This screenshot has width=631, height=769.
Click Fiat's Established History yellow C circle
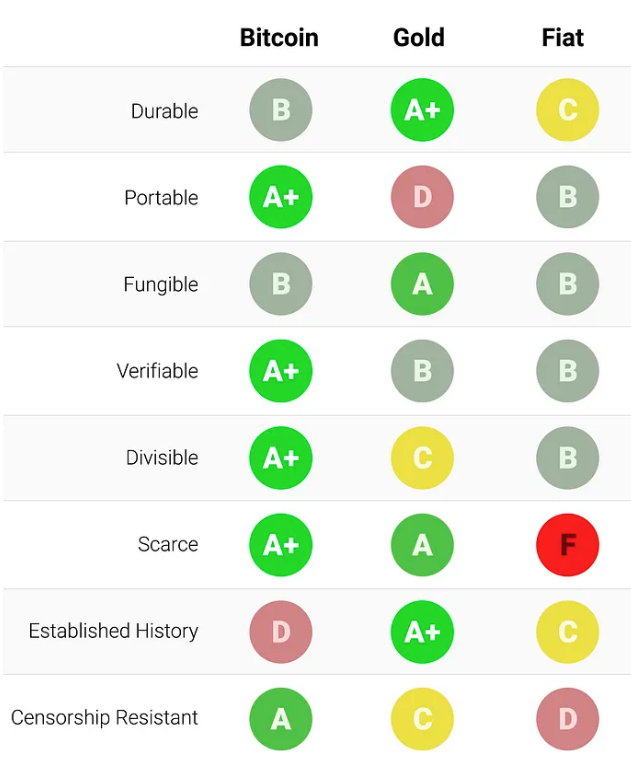[567, 632]
